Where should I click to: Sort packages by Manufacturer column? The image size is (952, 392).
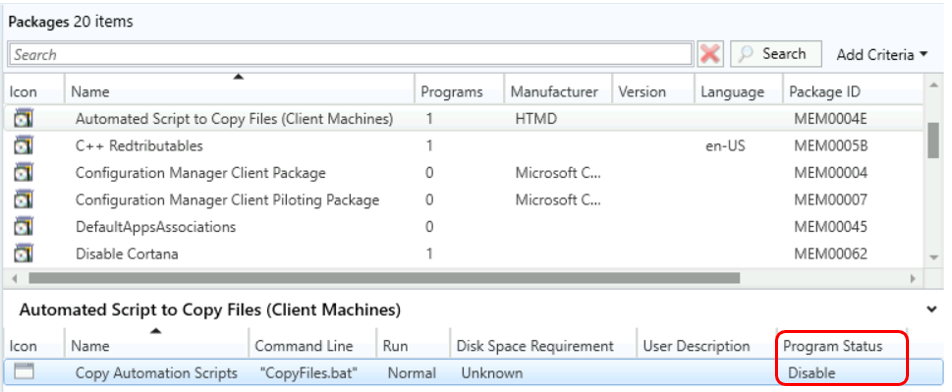558,92
